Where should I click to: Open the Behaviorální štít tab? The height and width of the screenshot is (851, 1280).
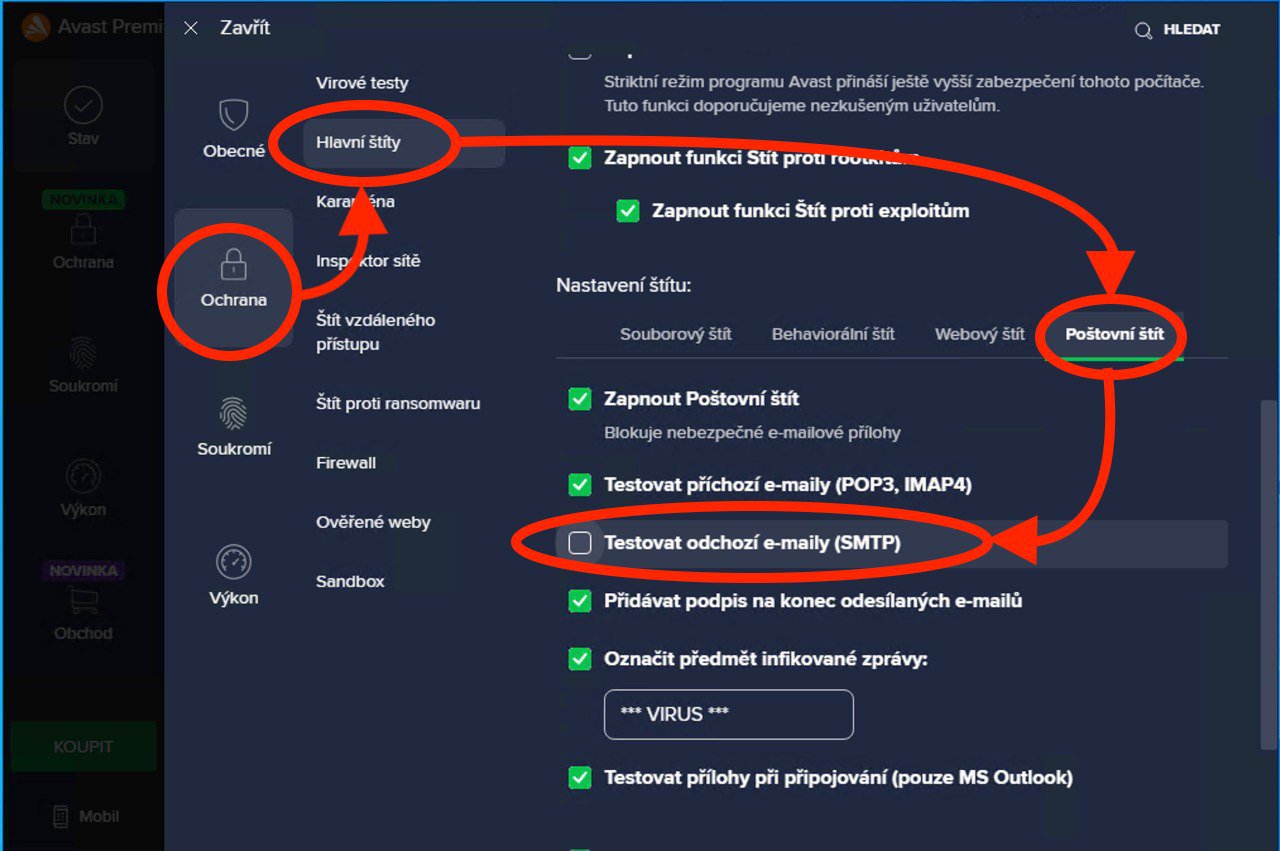833,334
